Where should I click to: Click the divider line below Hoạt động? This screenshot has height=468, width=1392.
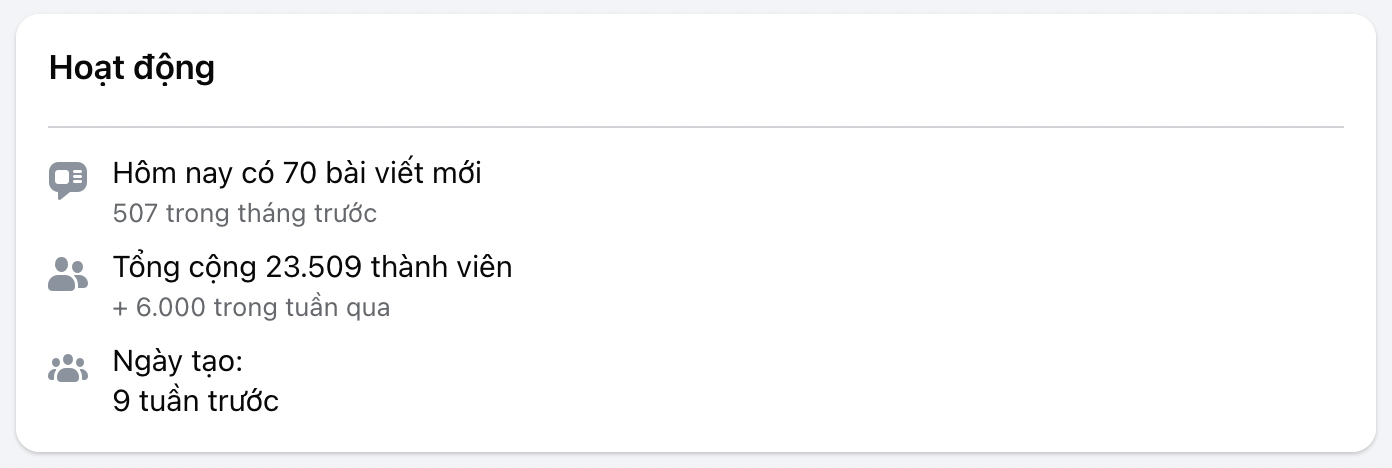pyautogui.click(x=696, y=127)
